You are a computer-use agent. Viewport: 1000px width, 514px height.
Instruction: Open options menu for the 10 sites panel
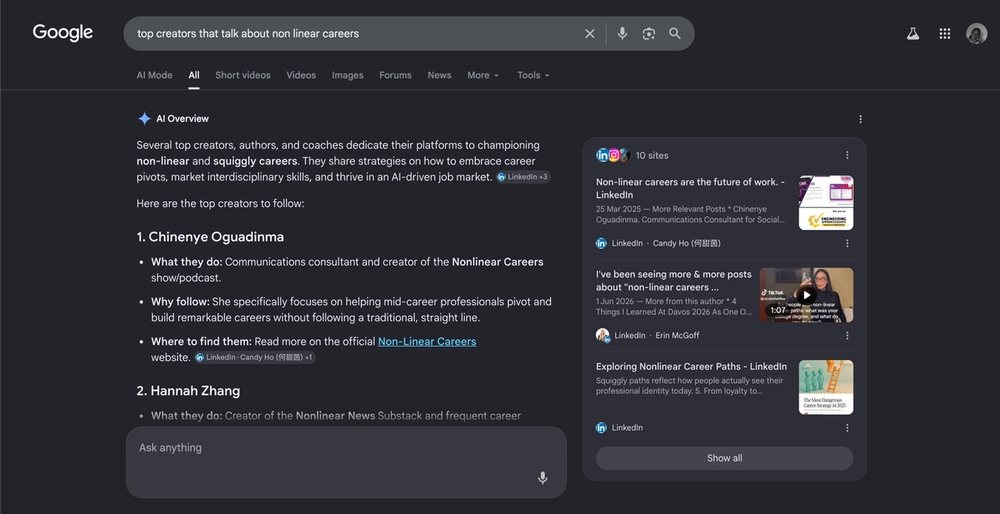[x=847, y=155]
